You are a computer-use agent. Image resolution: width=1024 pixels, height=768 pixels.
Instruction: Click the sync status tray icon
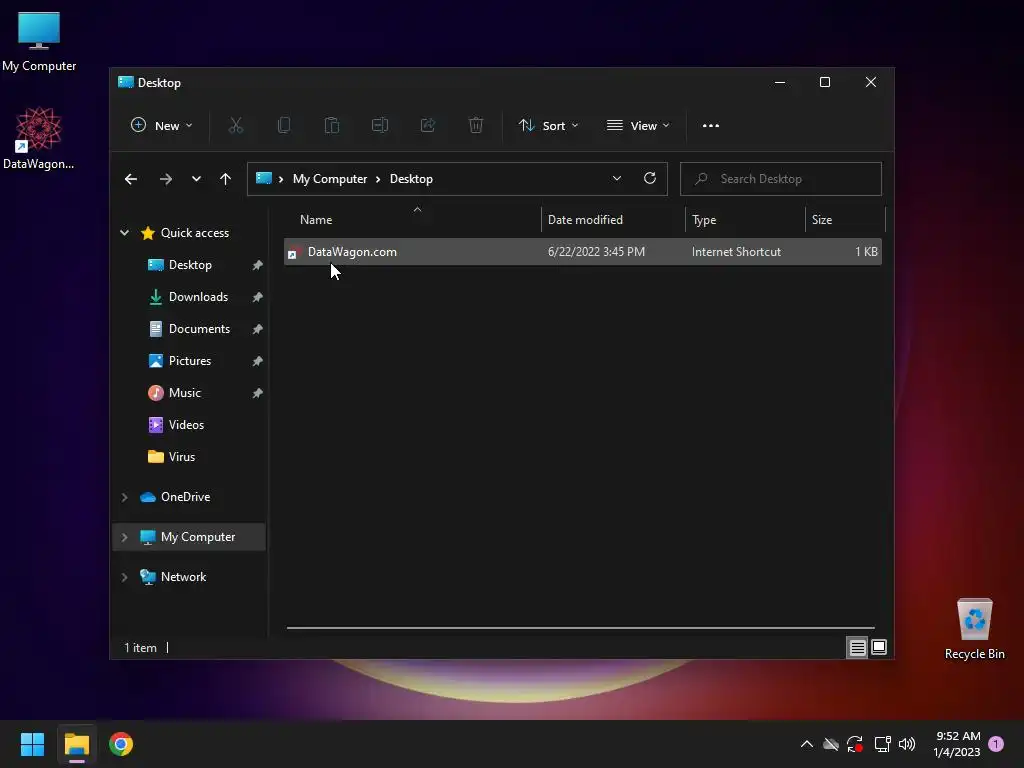click(855, 744)
